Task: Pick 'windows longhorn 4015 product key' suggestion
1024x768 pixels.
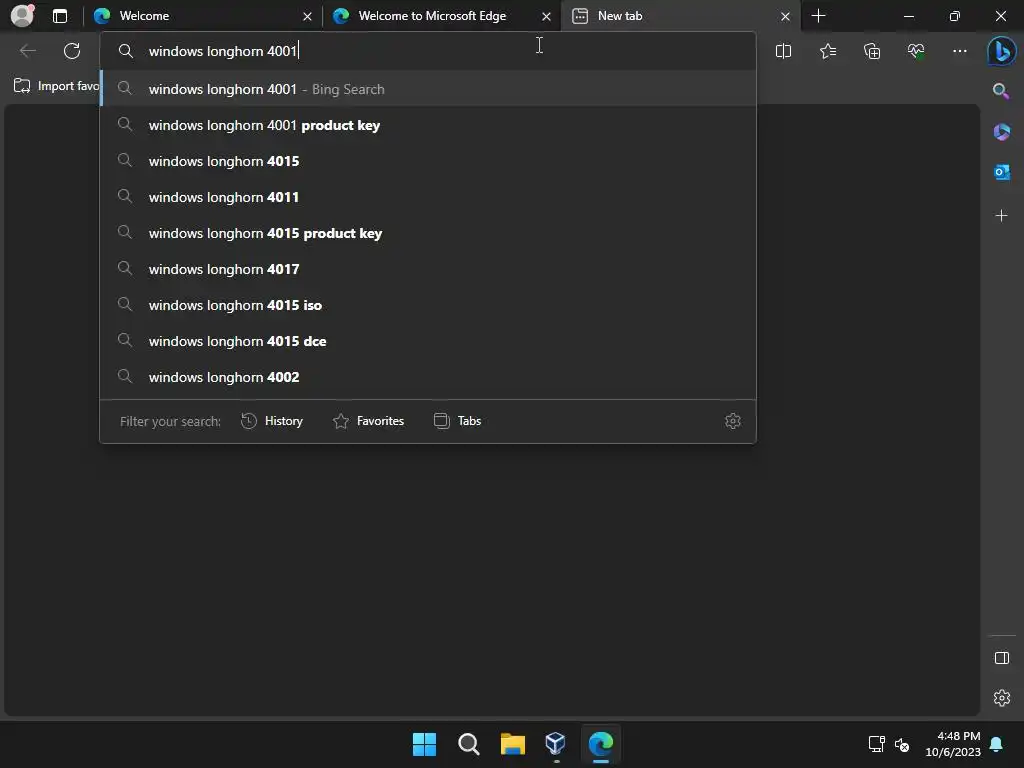Action: coord(428,233)
